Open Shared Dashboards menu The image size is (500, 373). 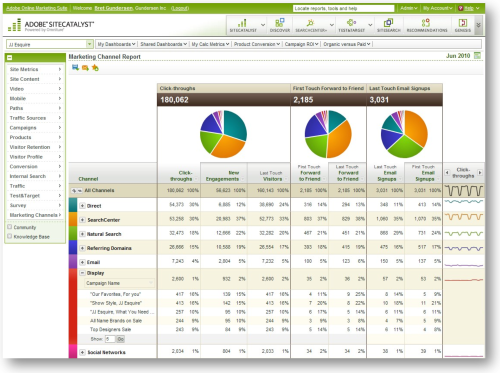click(x=163, y=44)
